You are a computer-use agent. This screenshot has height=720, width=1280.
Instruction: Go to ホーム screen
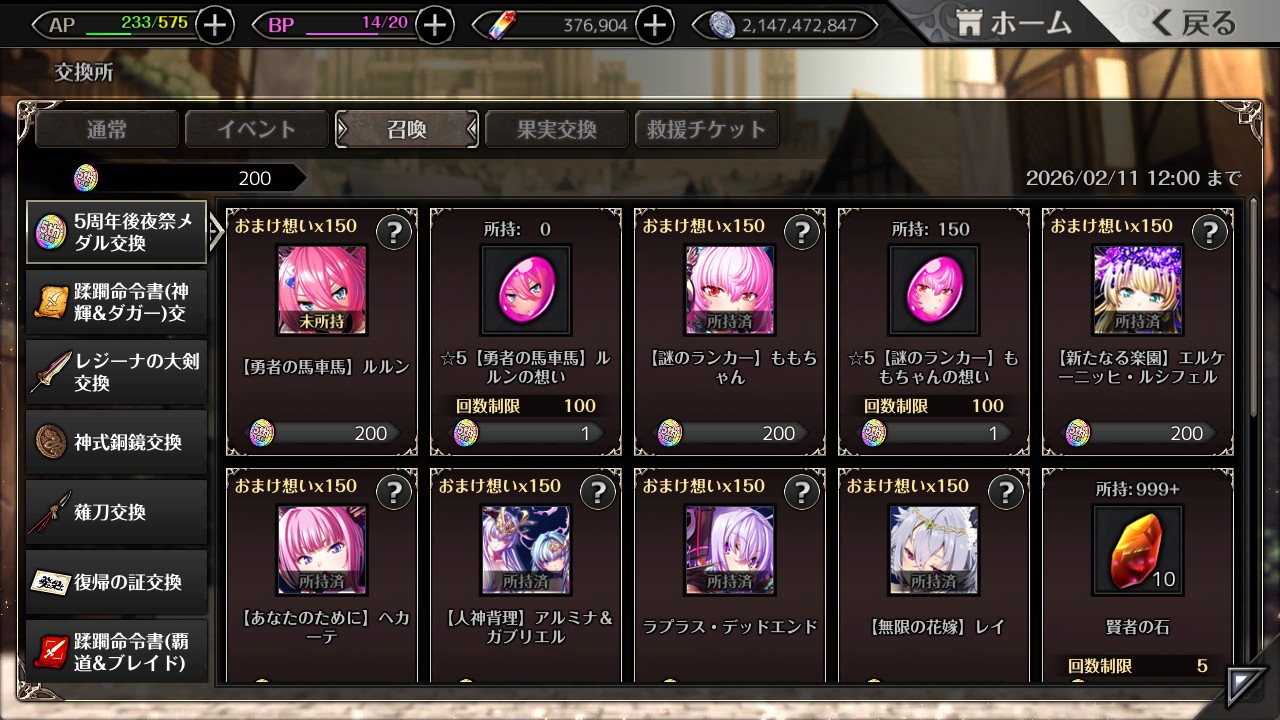(1014, 23)
